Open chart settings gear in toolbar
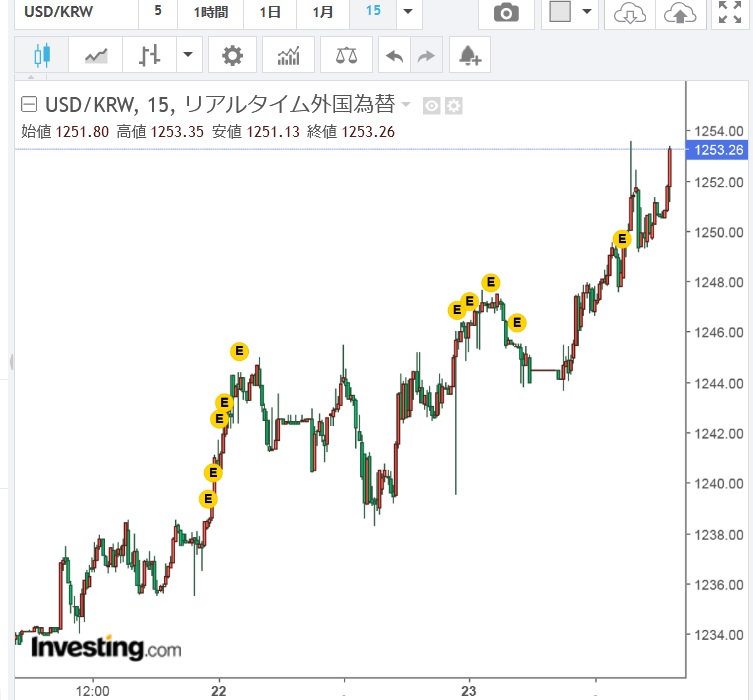The image size is (753, 700). [232, 56]
